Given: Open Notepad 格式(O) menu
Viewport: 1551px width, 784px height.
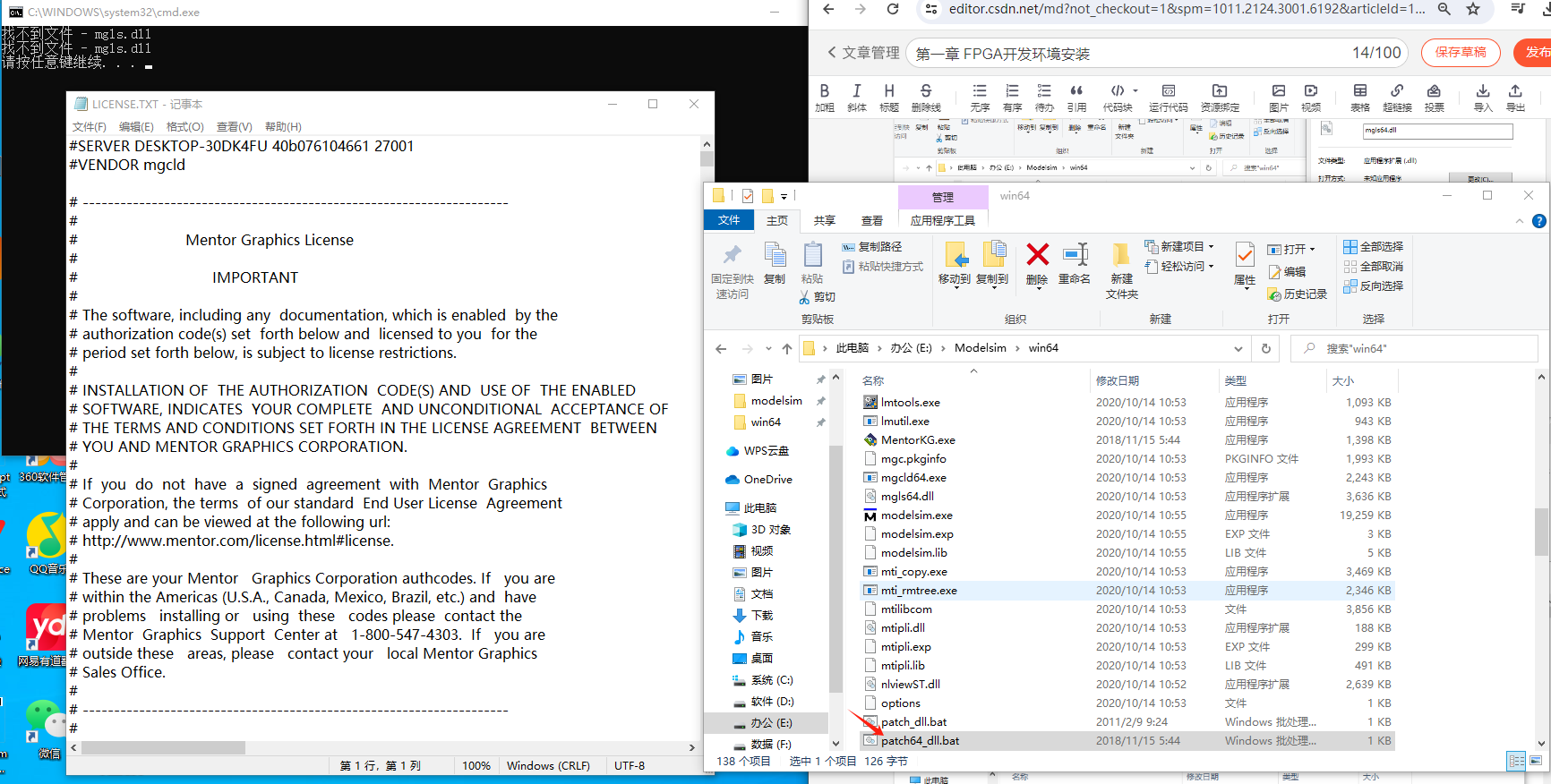Looking at the screenshot, I should coord(185,126).
